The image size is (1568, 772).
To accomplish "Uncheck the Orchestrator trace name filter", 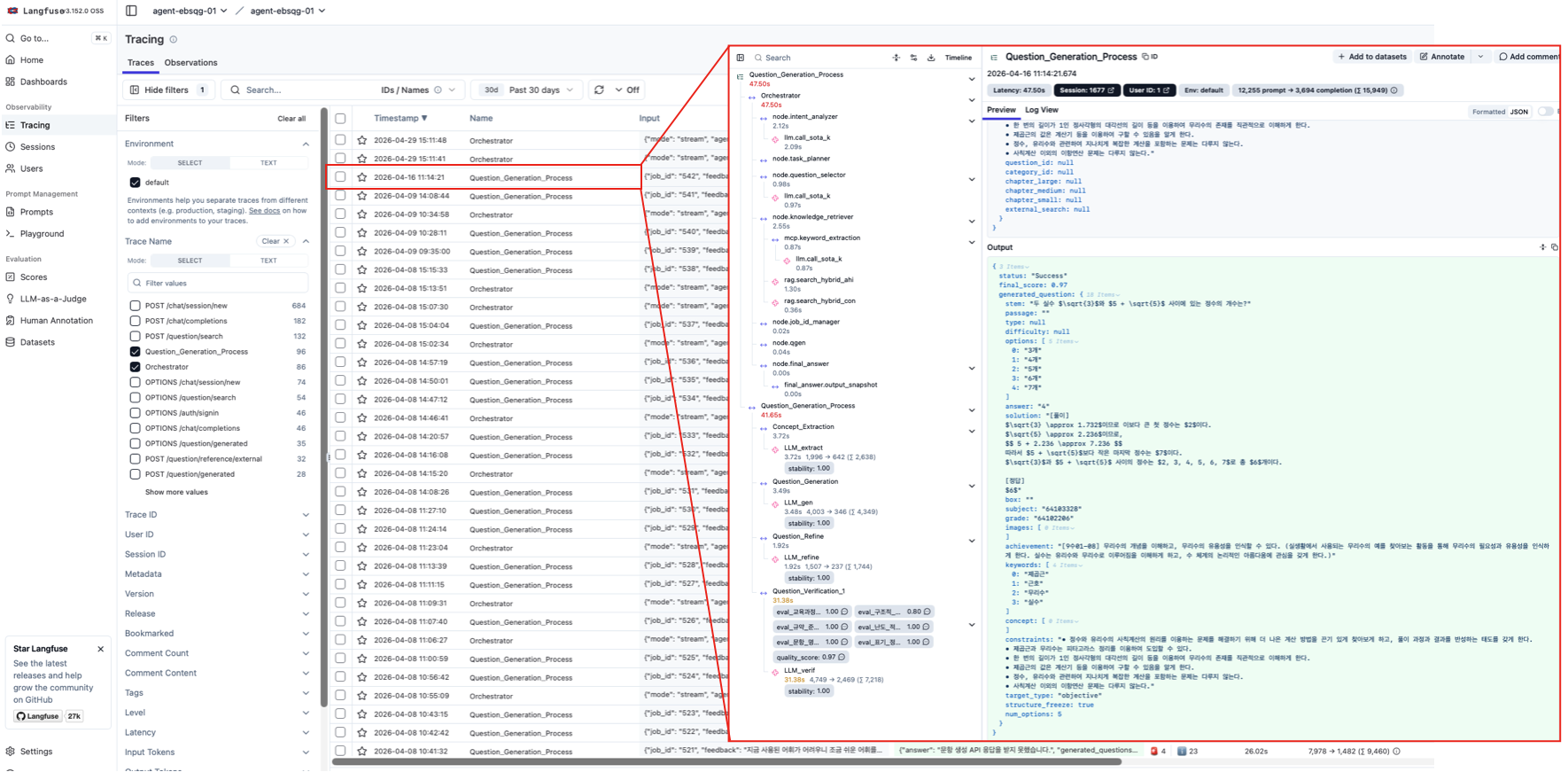I will pos(136,367).
